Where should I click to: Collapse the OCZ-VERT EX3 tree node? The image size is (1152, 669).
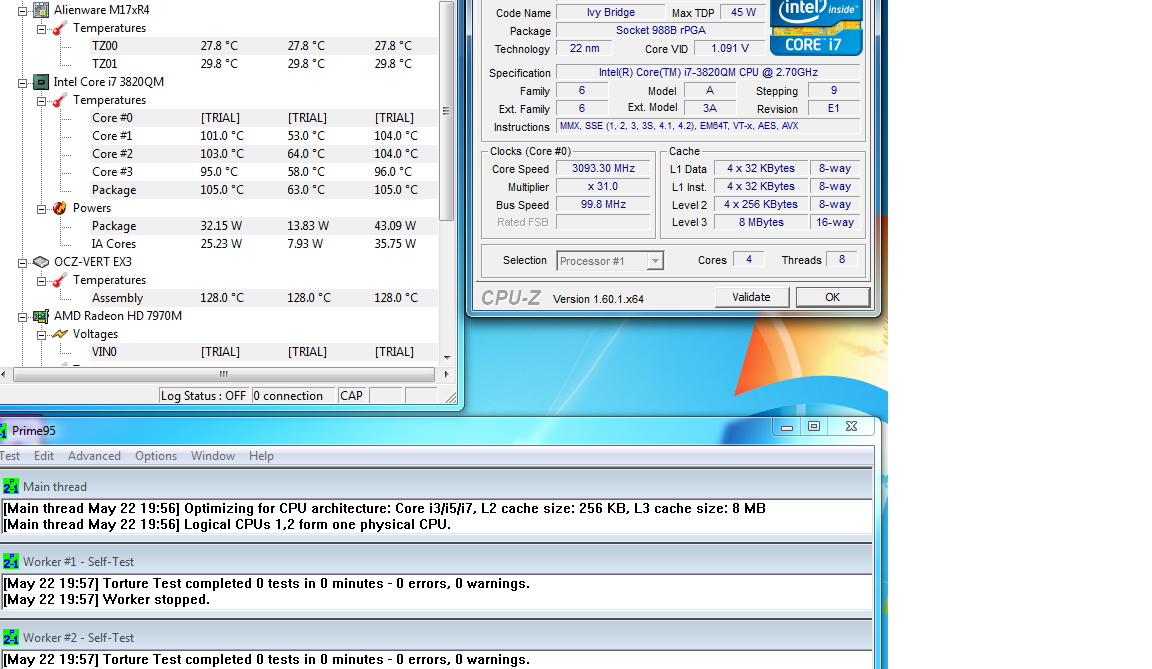[23, 262]
